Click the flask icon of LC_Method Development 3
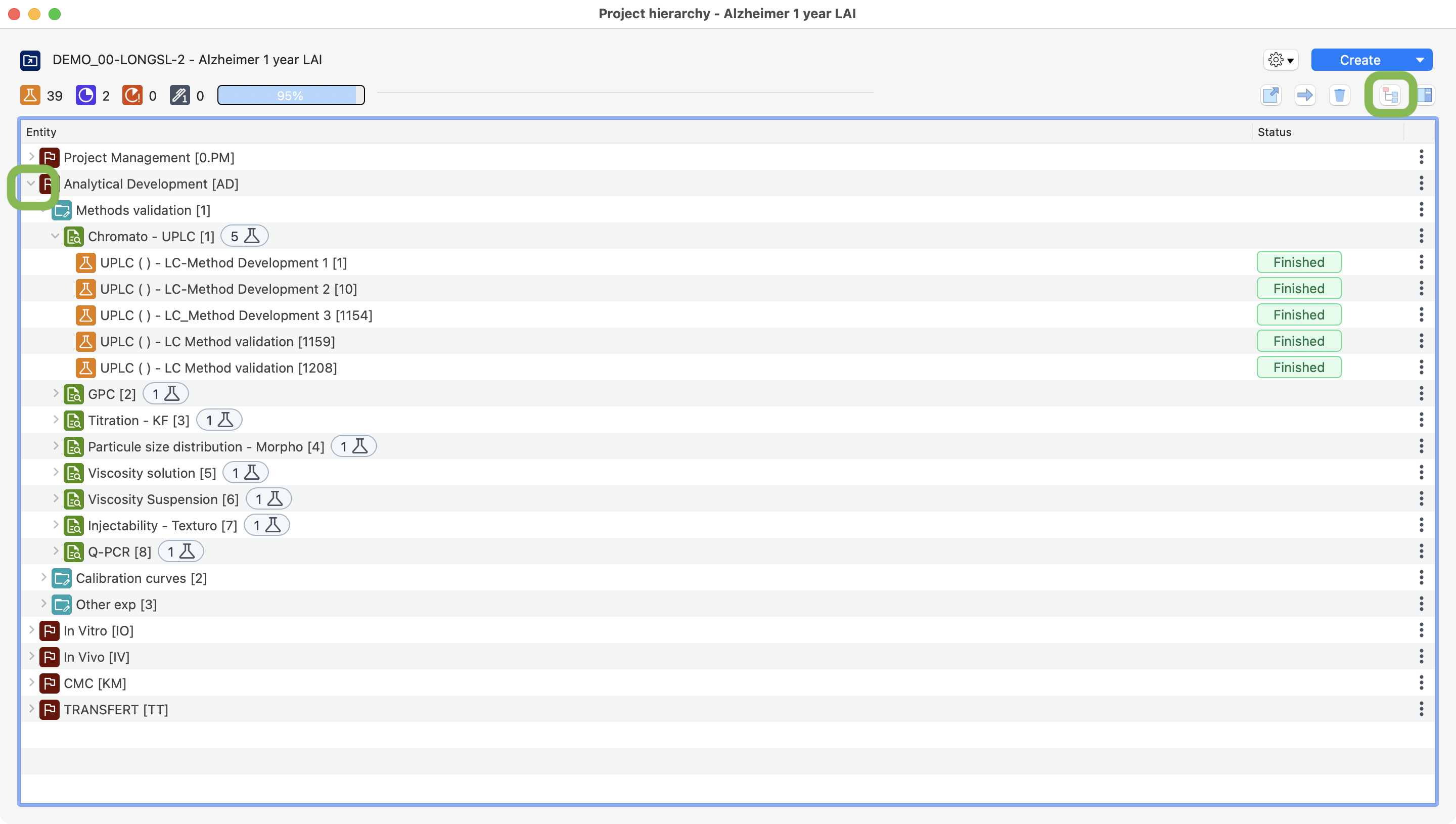This screenshot has width=1456, height=824. [85, 315]
